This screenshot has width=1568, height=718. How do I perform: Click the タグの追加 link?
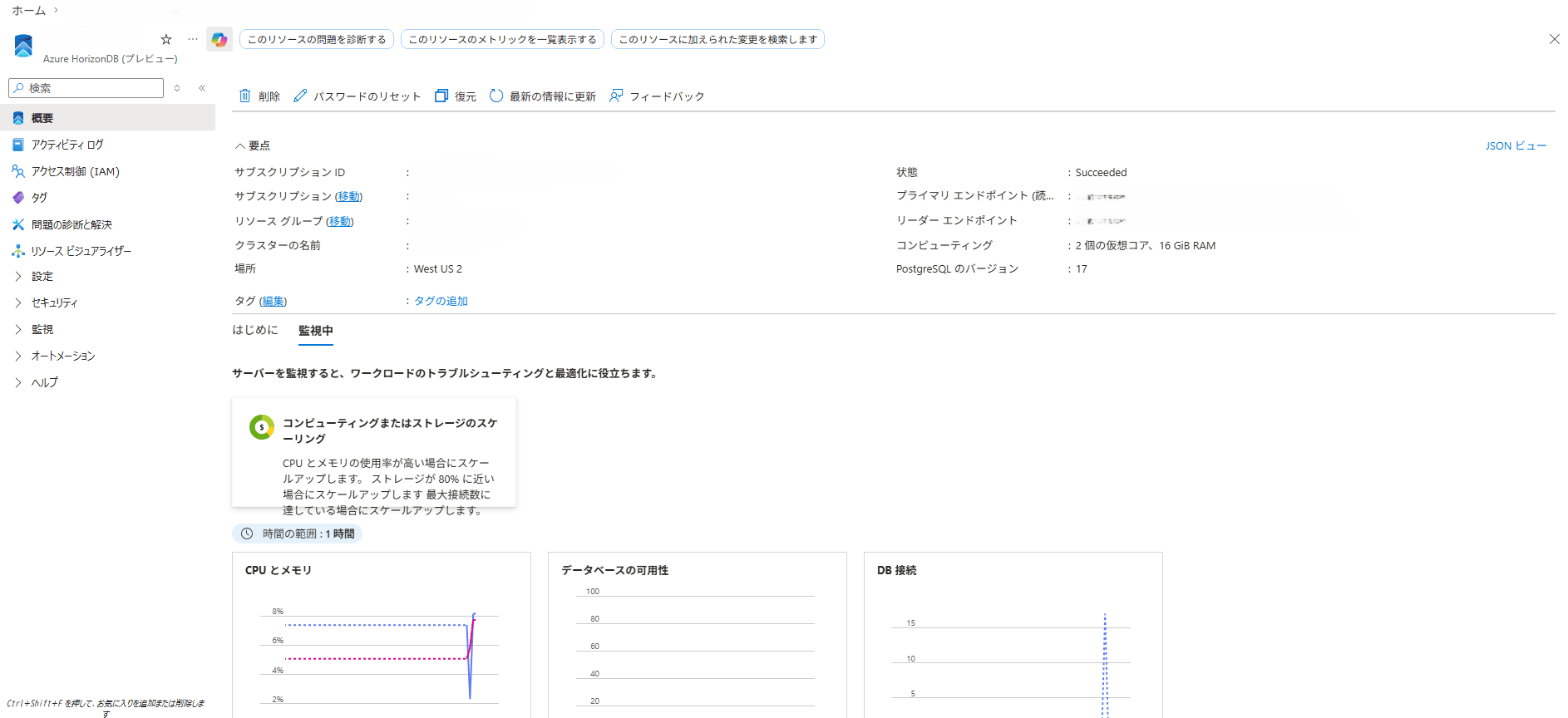tap(441, 301)
